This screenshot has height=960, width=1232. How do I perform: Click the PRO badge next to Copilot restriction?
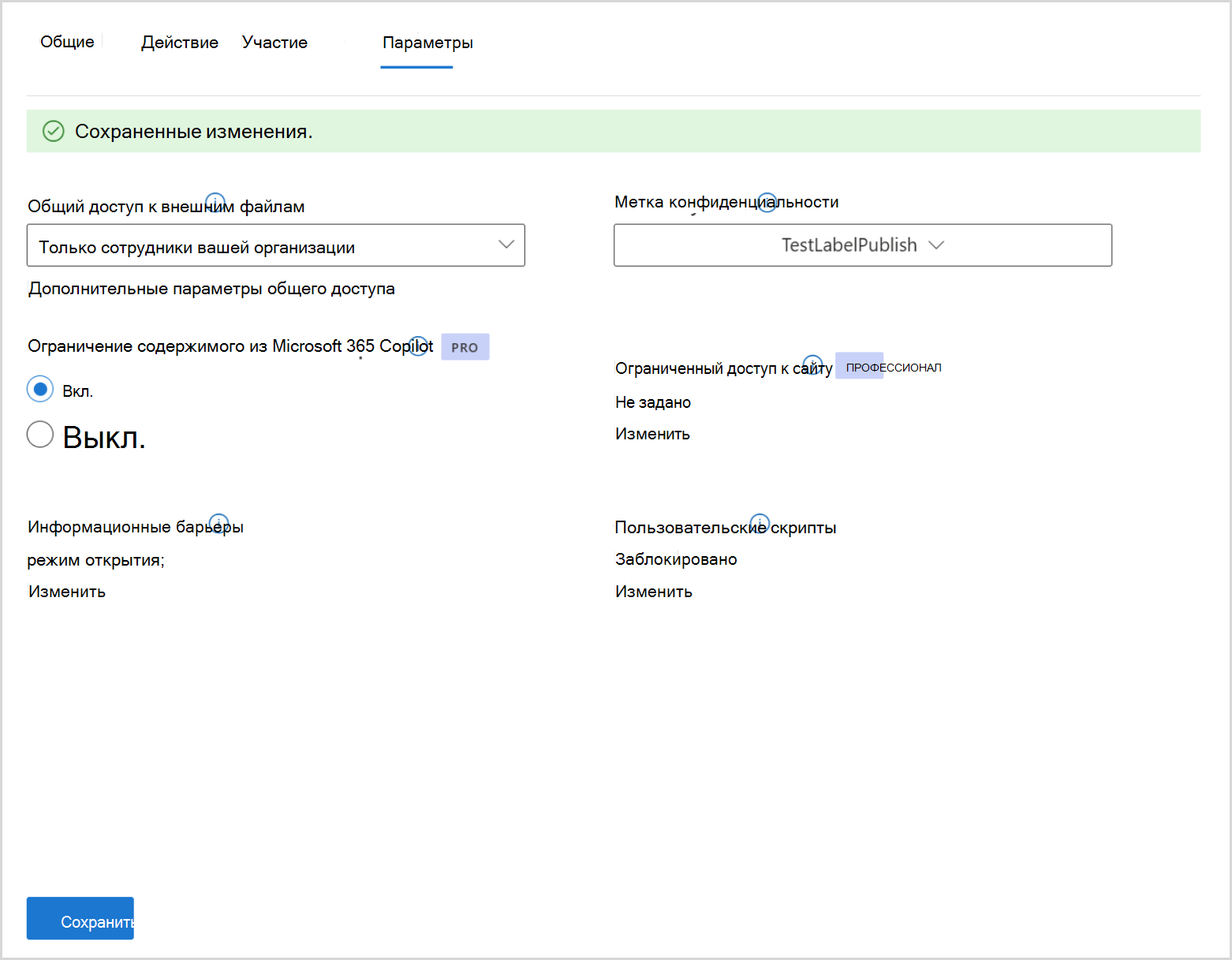coord(465,347)
